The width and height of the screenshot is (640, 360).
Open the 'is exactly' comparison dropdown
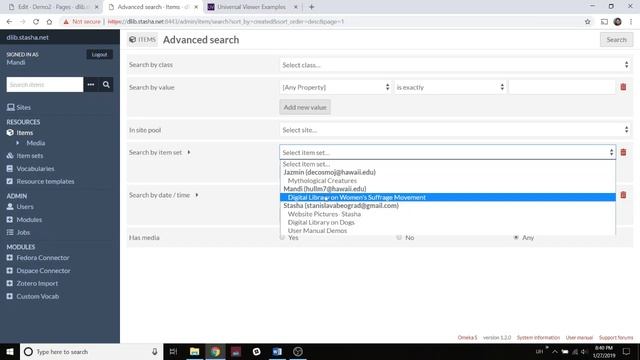pyautogui.click(x=450, y=87)
